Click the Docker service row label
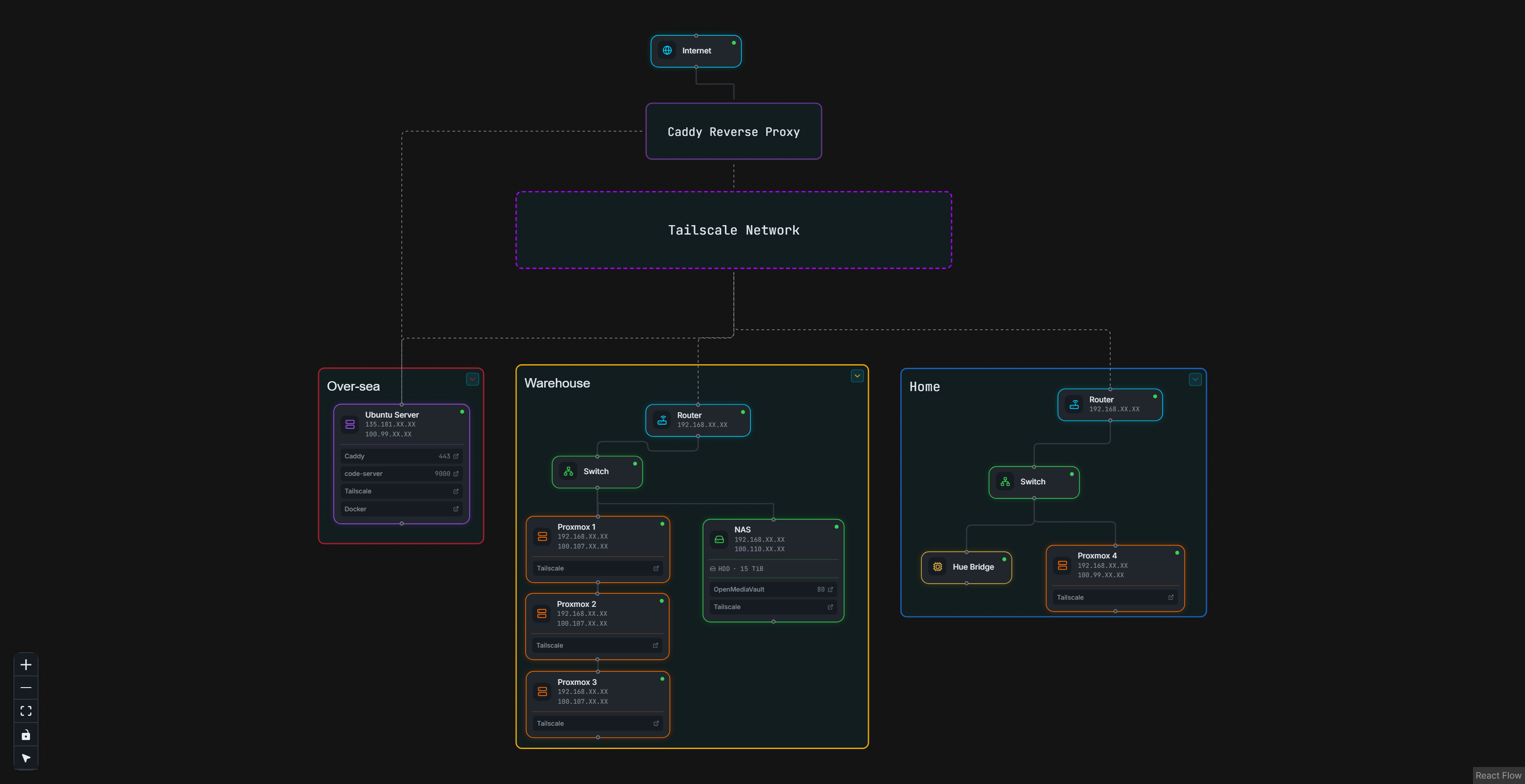Viewport: 1525px width, 784px height. click(x=355, y=509)
